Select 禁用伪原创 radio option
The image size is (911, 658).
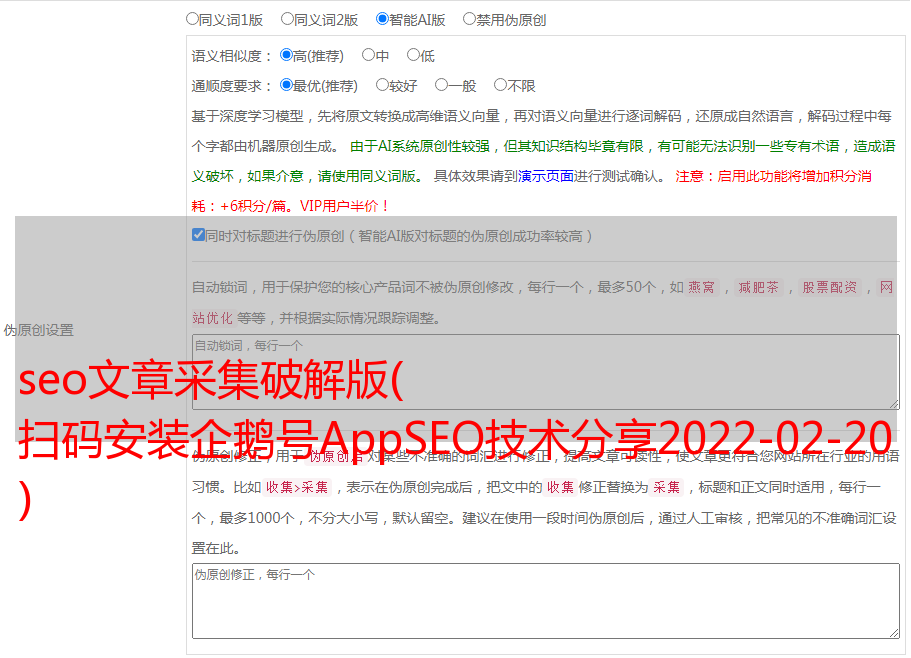(469, 19)
